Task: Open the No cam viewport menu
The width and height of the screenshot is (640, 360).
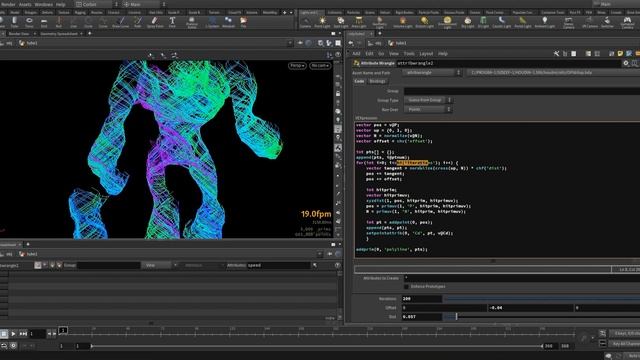Action: coord(320,66)
